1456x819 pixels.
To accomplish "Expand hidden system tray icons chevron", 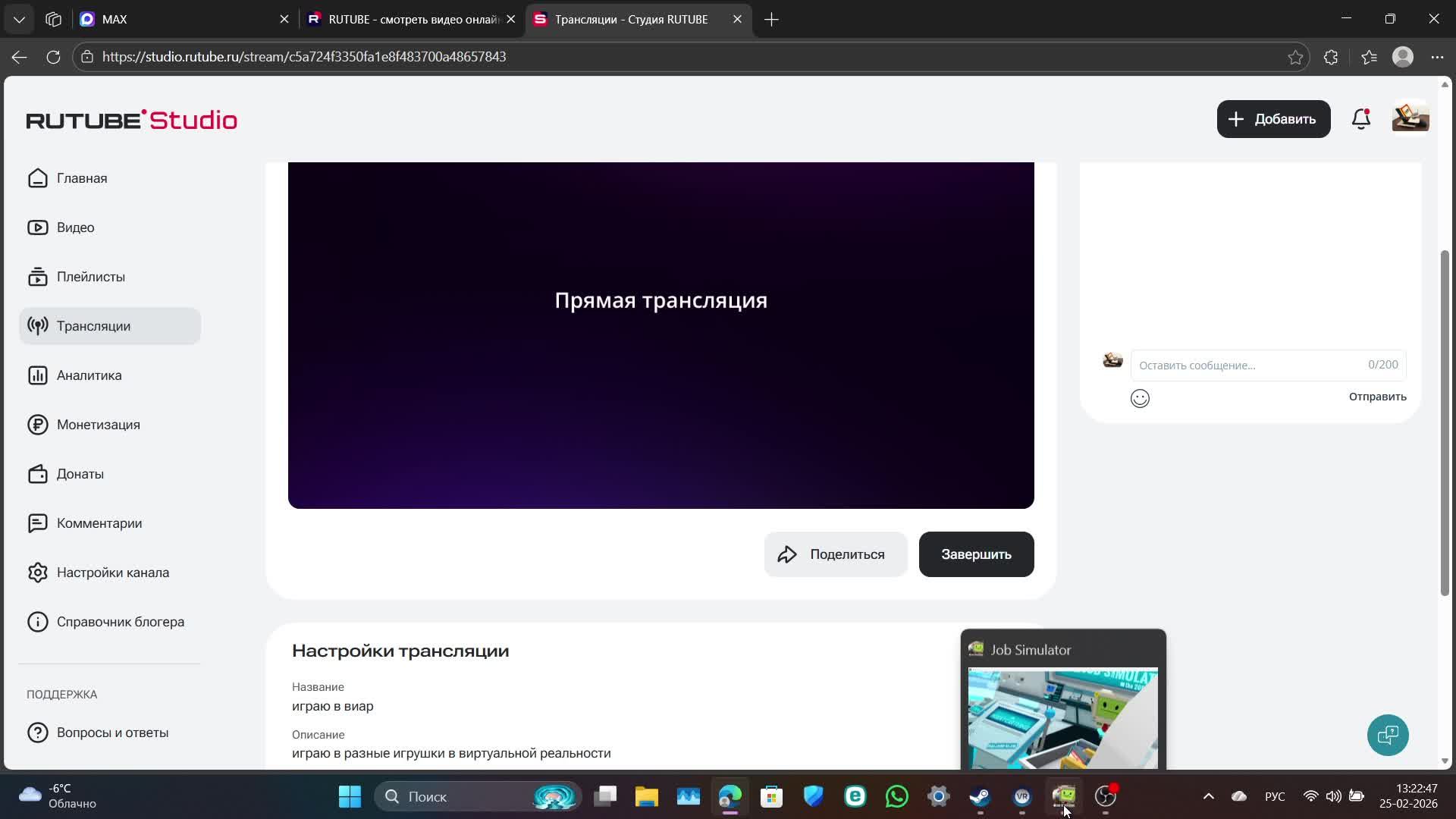I will 1209,796.
